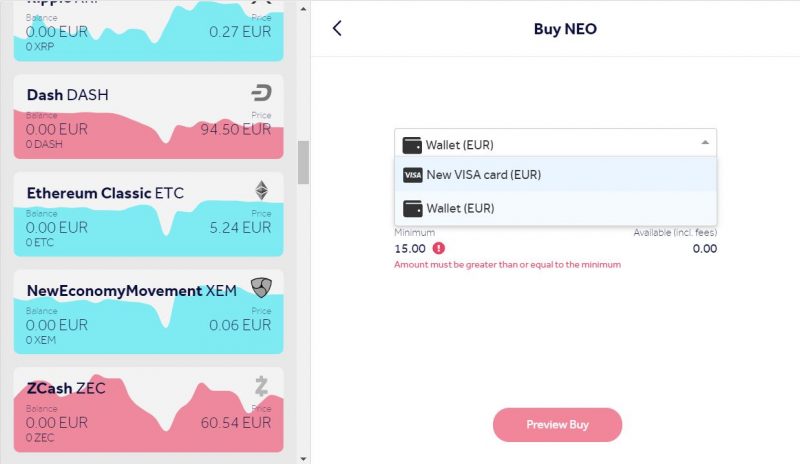Open the ZCash ZEC asset card
This screenshot has height=464, width=800.
pos(148,410)
